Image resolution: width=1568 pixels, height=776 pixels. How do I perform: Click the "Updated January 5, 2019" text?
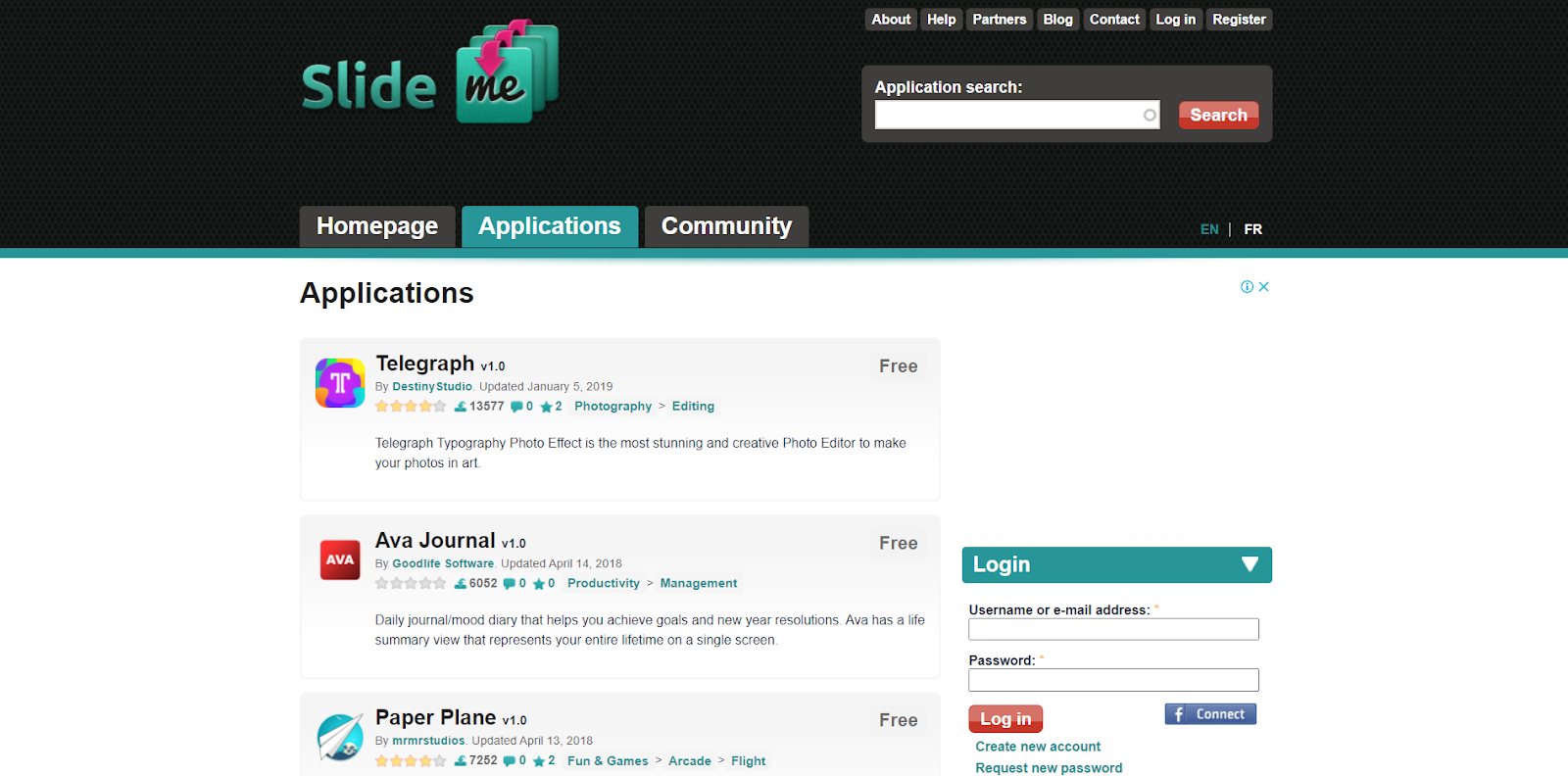tap(546, 387)
